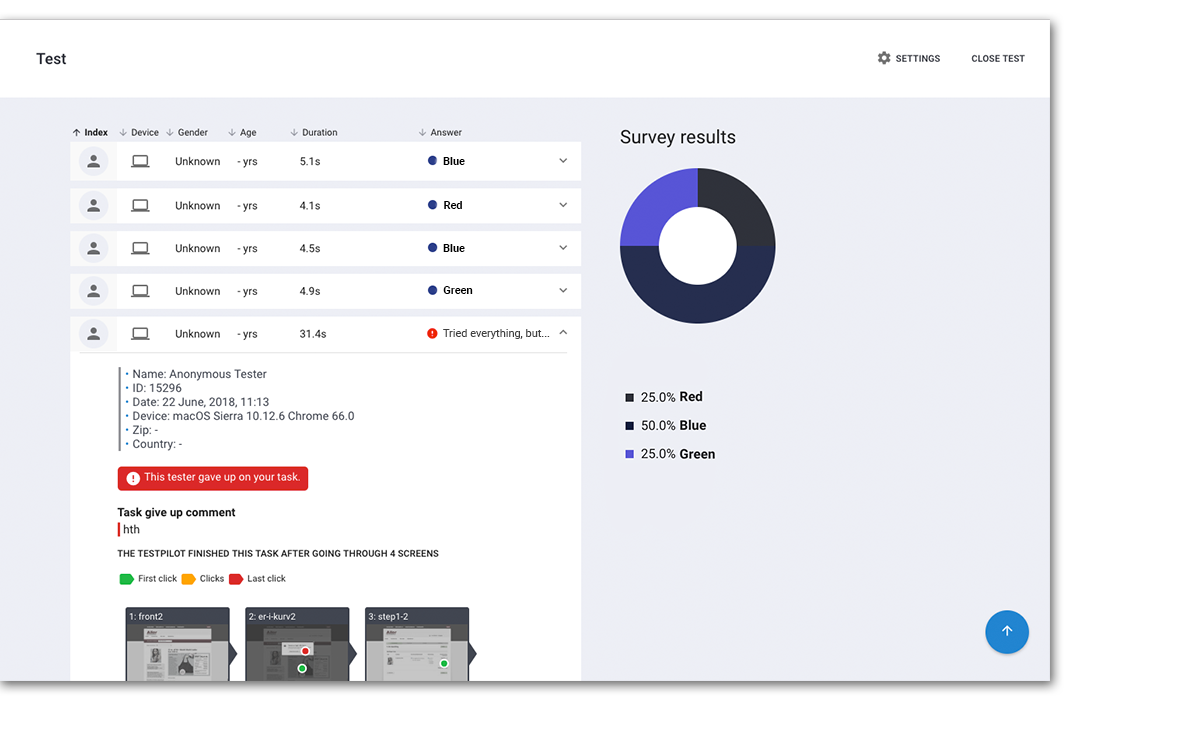Image resolution: width=1200 pixels, height=737 pixels.
Task: Sort the table by Duration column
Action: tap(313, 132)
